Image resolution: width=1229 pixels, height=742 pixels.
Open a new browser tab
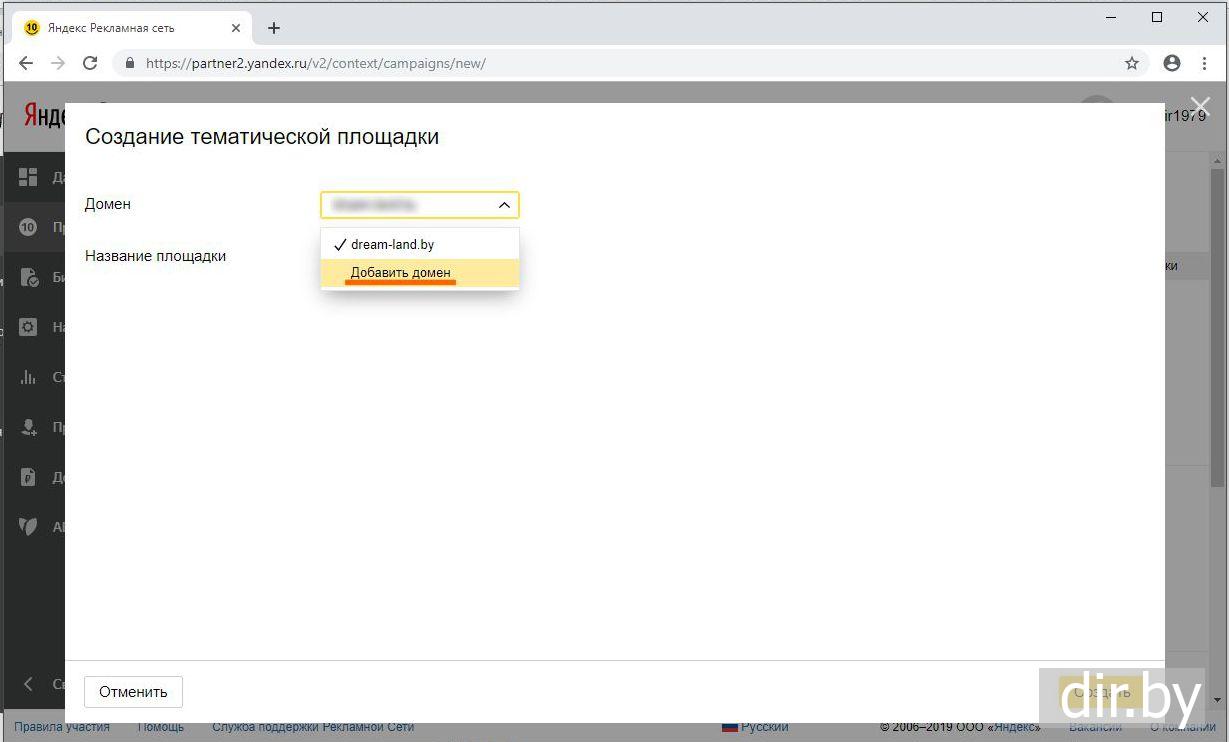pyautogui.click(x=274, y=28)
